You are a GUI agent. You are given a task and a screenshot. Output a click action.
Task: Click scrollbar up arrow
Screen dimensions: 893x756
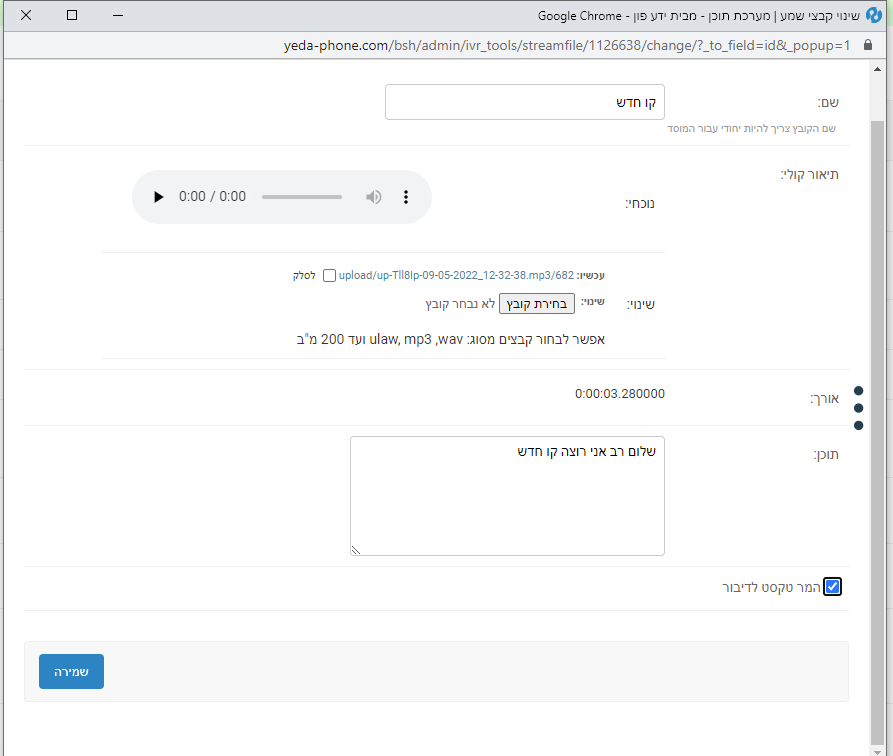click(x=877, y=69)
